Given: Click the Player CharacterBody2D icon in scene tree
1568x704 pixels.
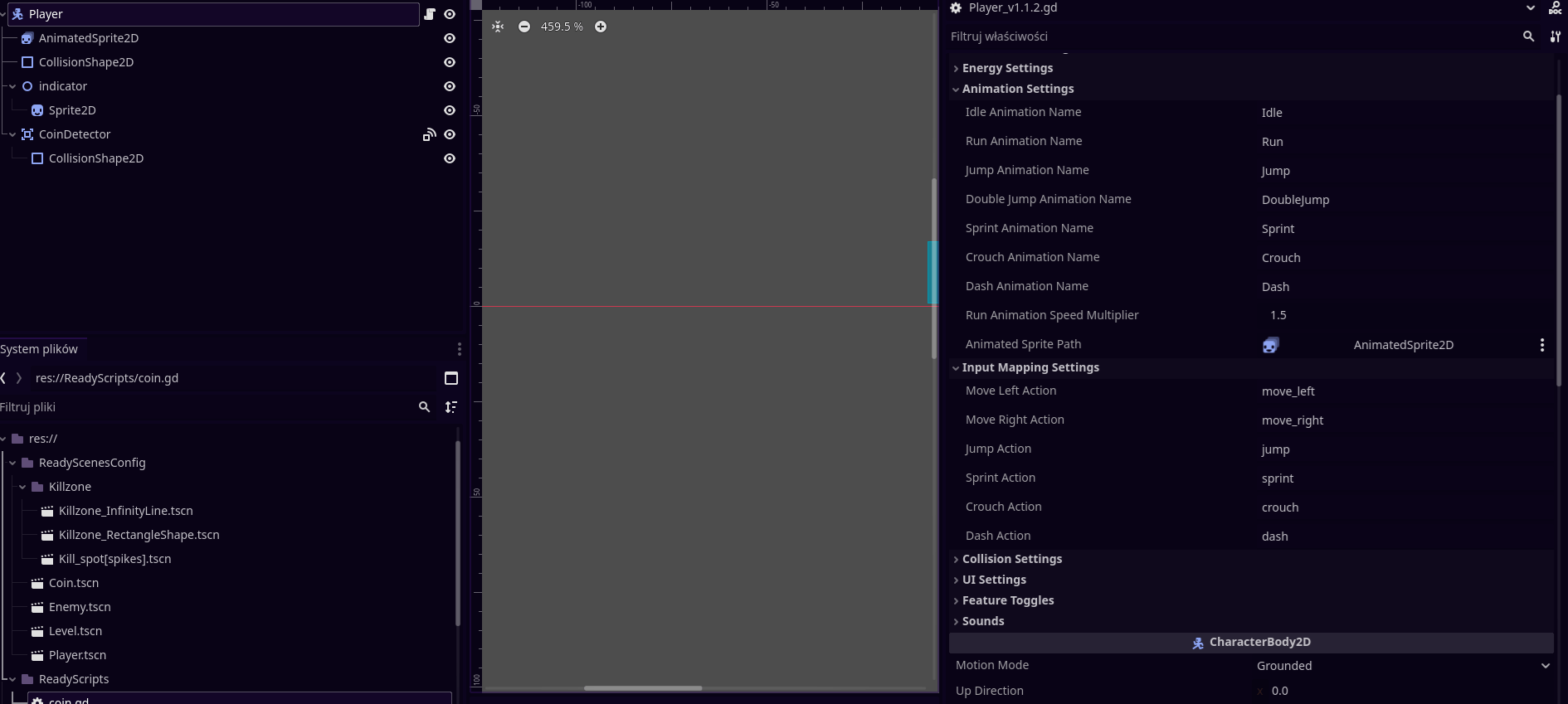Looking at the screenshot, I should coord(17,14).
